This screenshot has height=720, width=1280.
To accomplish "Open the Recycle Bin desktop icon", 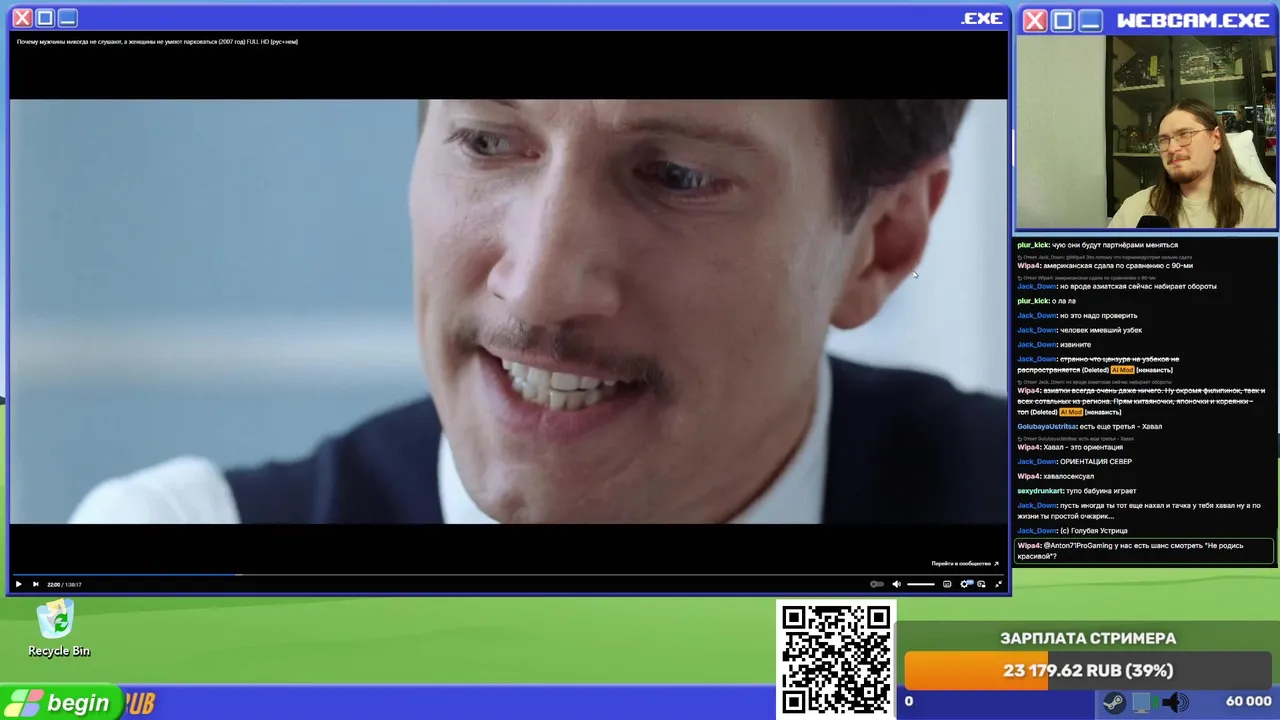I will [58, 629].
